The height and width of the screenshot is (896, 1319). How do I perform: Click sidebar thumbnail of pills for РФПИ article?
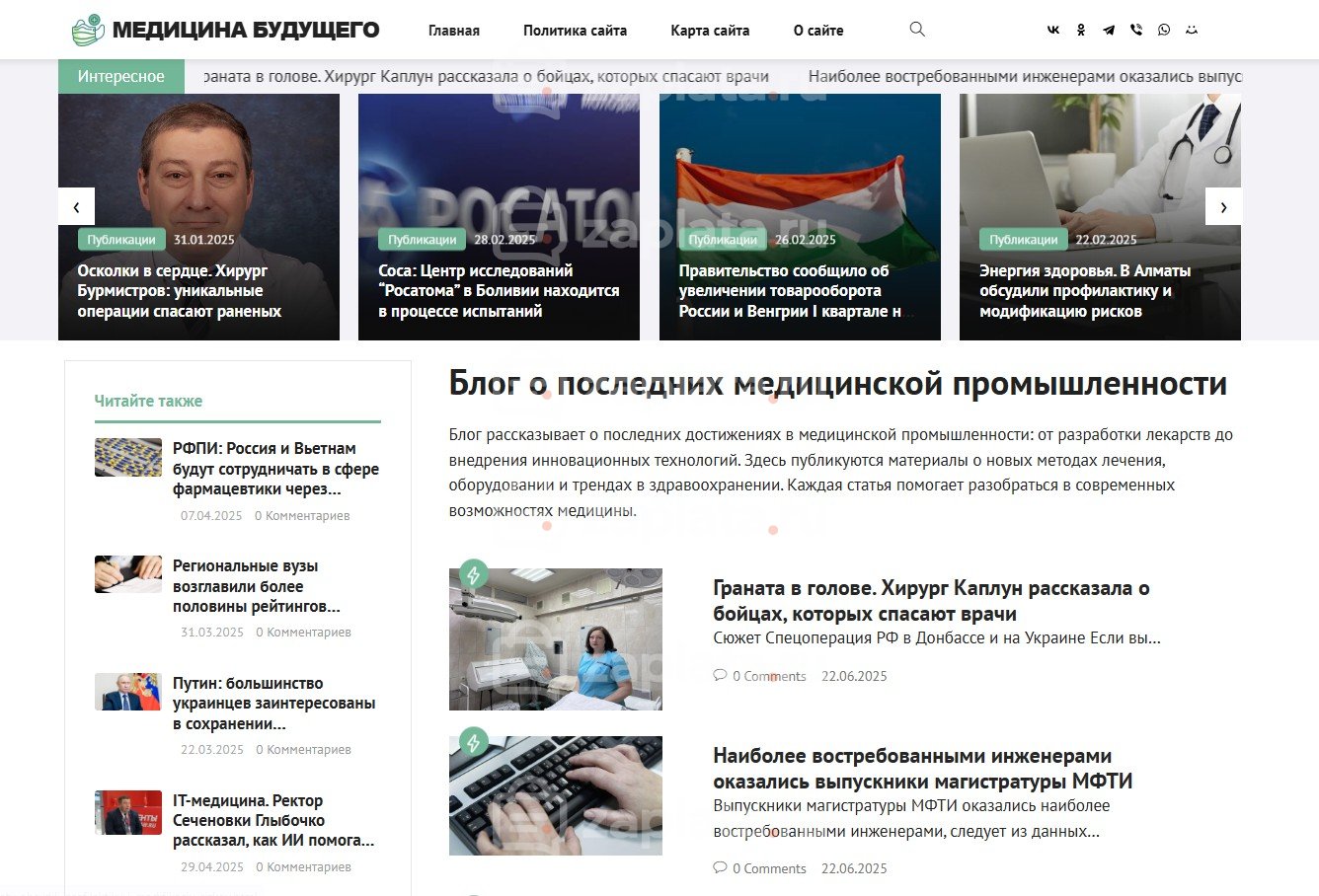[x=128, y=457]
